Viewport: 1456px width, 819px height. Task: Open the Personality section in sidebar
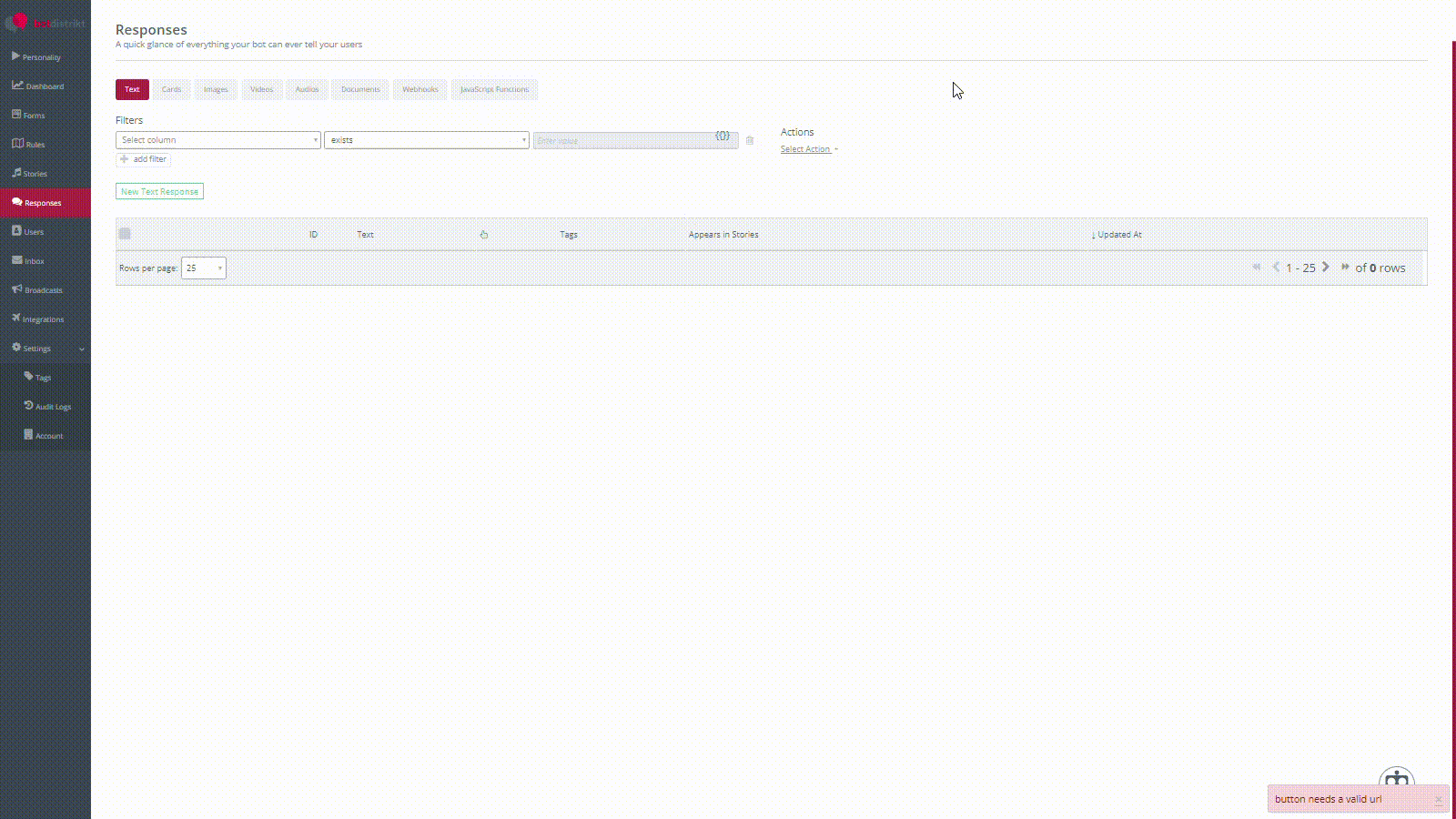click(x=41, y=57)
